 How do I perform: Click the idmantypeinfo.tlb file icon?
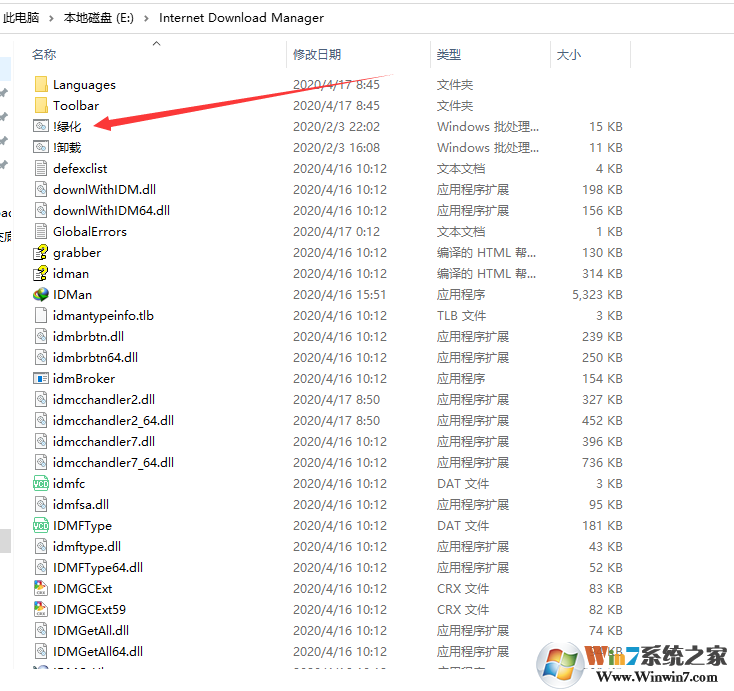pos(41,316)
